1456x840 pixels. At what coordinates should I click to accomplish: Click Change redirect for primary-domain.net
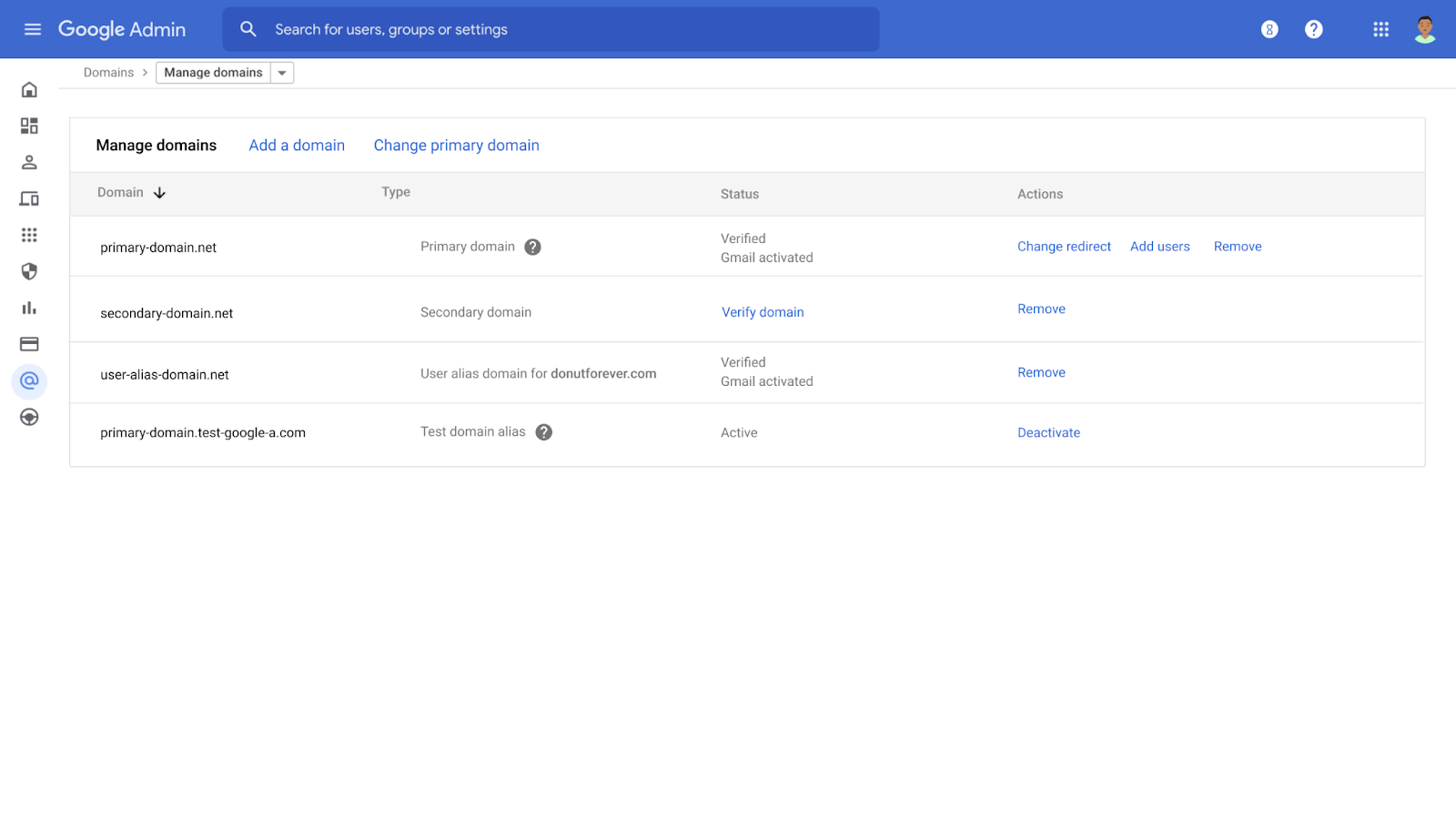tap(1064, 247)
